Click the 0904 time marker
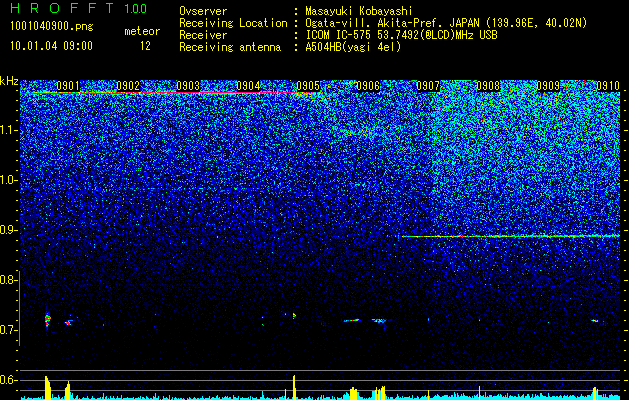 248,86
